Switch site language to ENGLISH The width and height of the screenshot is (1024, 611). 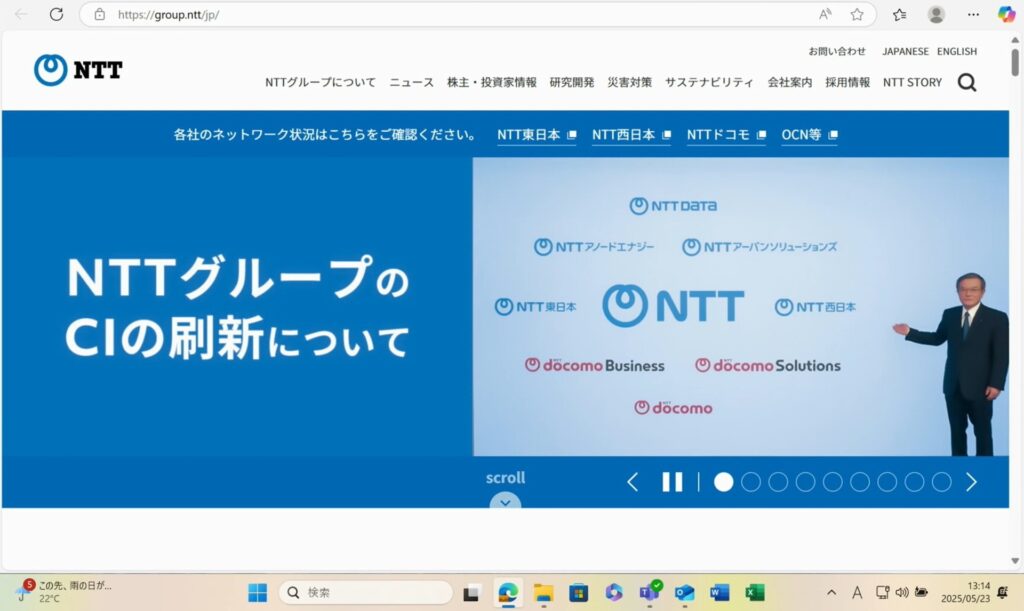[x=957, y=51]
